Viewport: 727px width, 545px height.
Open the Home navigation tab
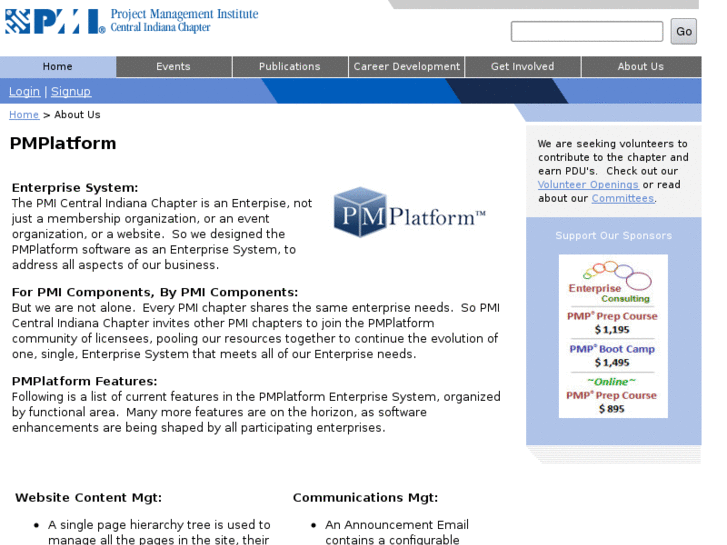point(57,66)
